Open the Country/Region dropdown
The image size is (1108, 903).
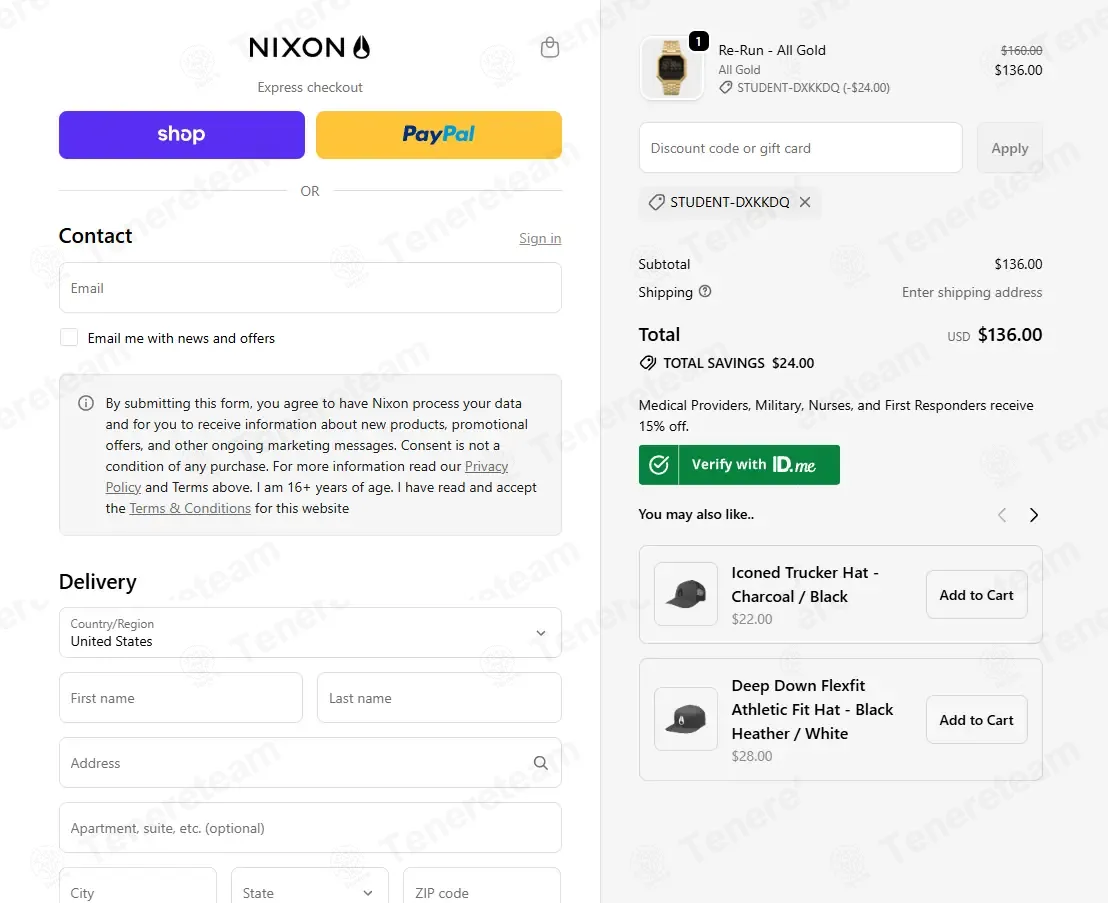[310, 632]
